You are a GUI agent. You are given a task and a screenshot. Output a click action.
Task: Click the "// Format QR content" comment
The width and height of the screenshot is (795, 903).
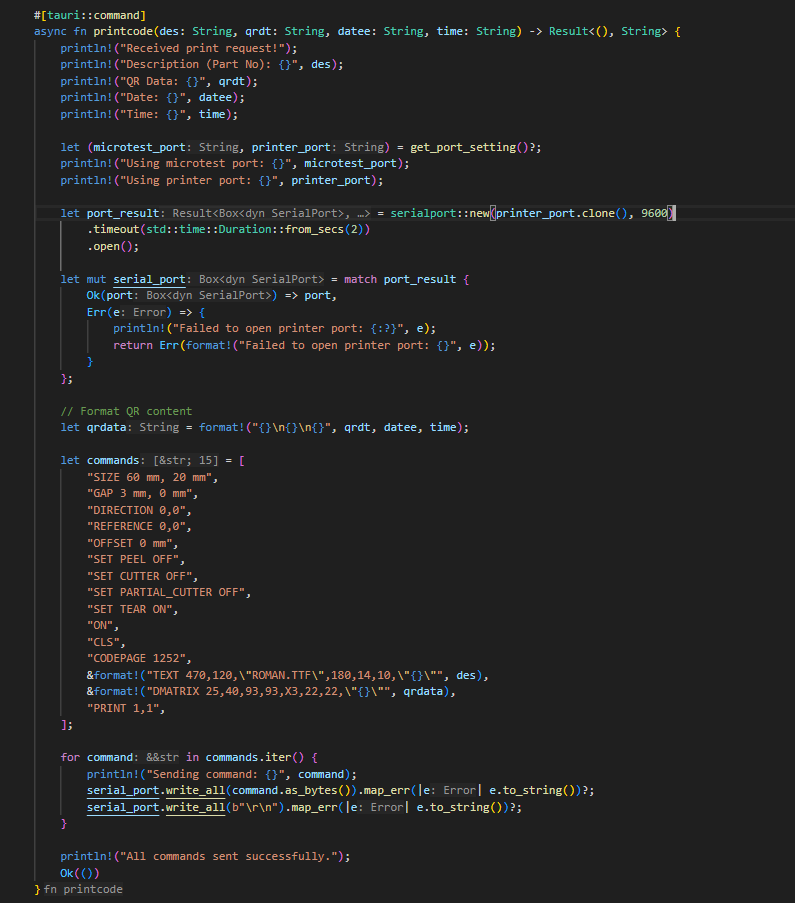pyautogui.click(x=126, y=410)
